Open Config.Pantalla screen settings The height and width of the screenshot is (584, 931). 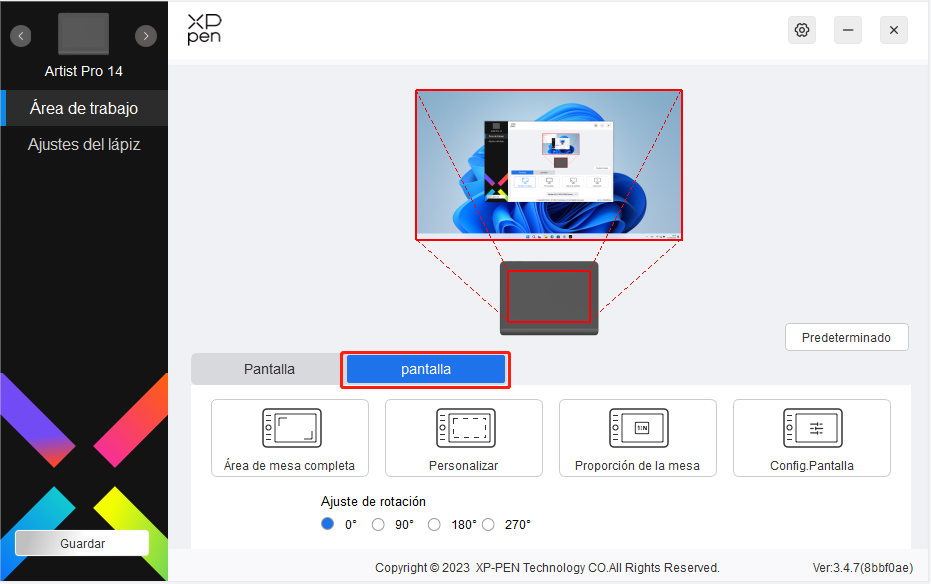click(812, 438)
